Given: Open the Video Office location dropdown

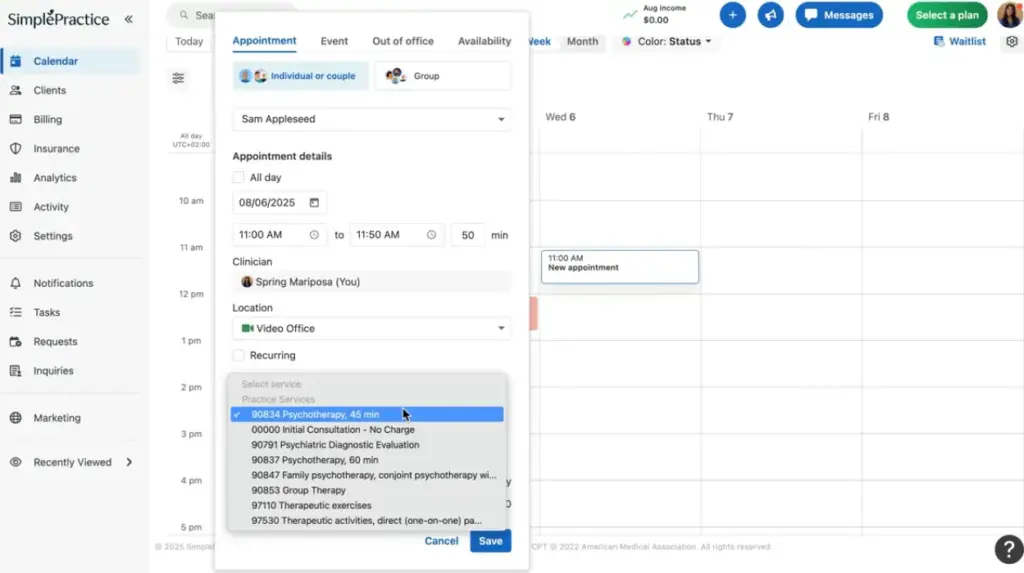Looking at the screenshot, I should pos(372,328).
